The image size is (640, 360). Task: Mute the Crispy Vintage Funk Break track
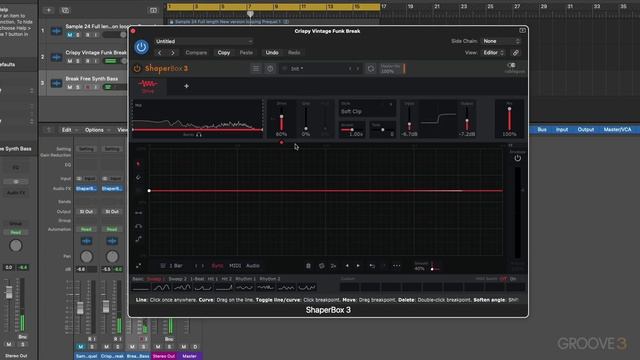[x=69, y=61]
